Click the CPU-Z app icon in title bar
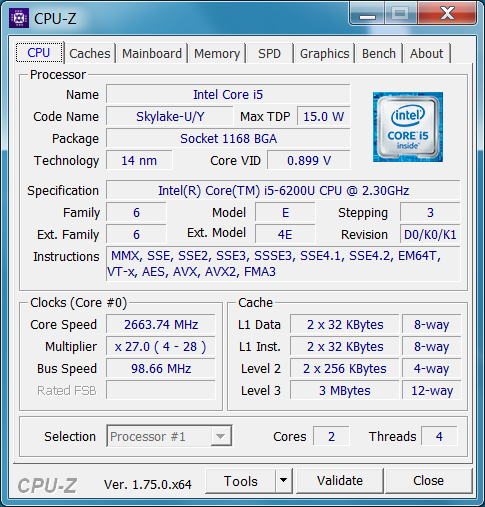Image resolution: width=485 pixels, height=507 pixels. click(19, 18)
